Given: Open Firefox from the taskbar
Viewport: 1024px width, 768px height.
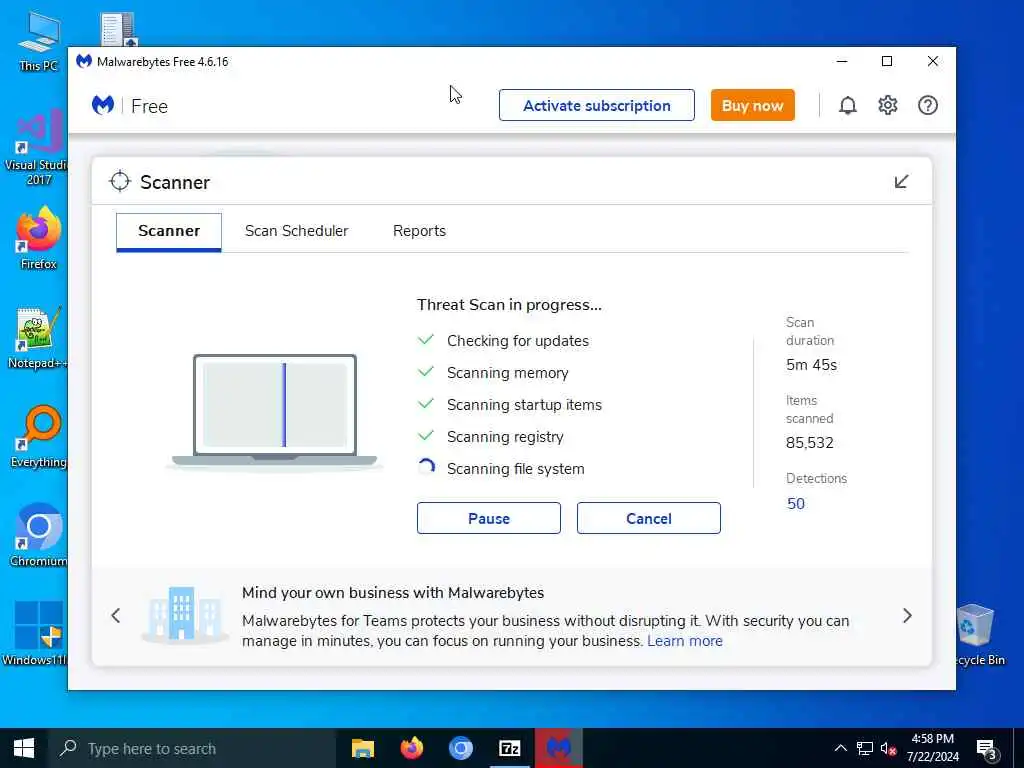Looking at the screenshot, I should [411, 748].
